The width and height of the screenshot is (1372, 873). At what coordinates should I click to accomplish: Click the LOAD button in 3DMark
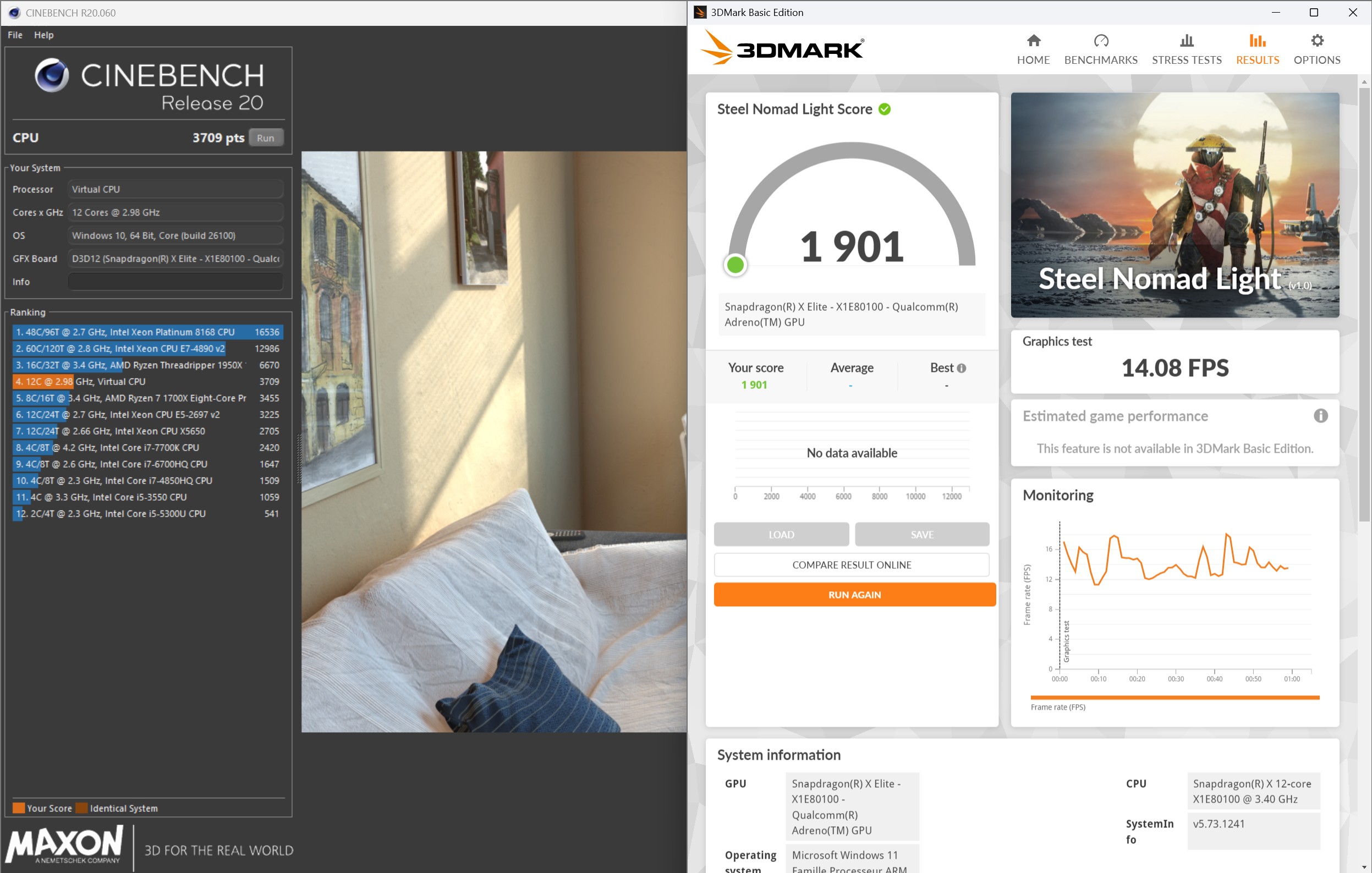[781, 535]
